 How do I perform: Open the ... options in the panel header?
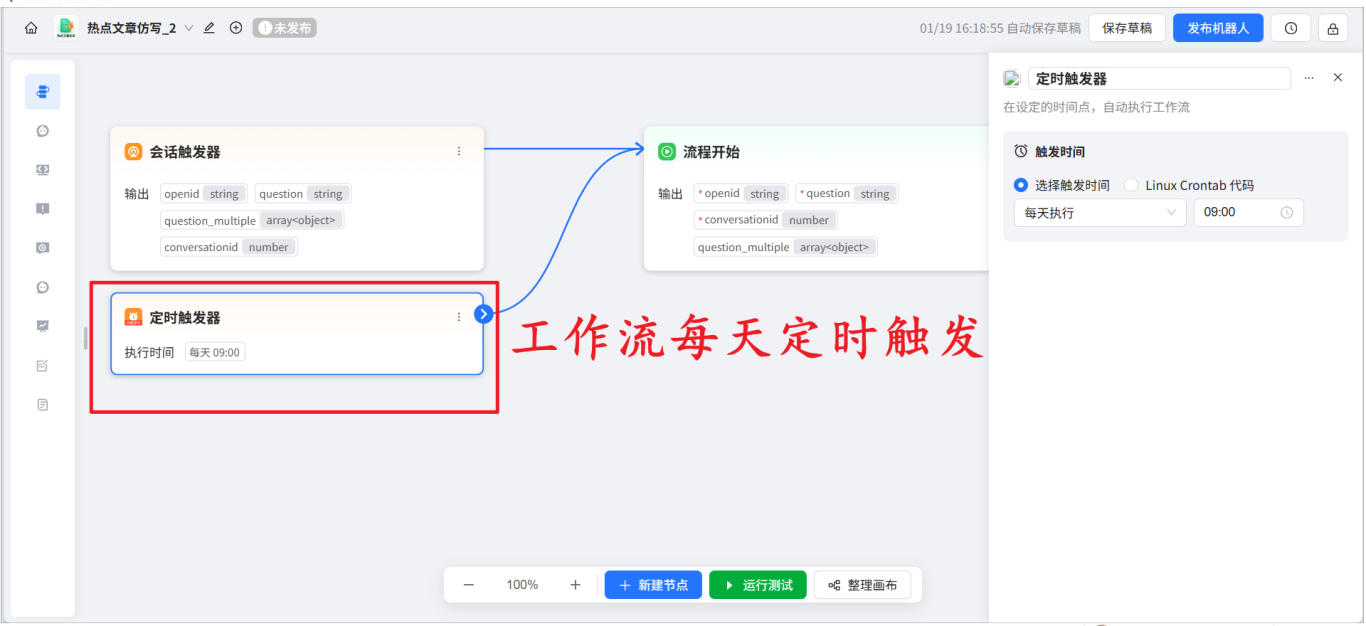[x=1309, y=77]
